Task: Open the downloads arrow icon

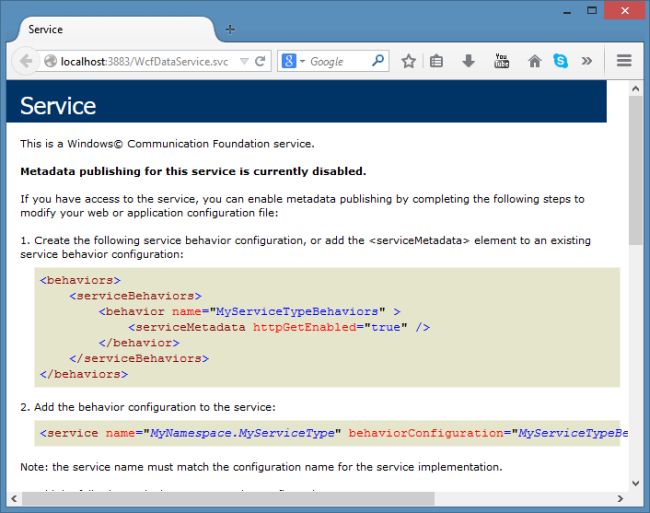Action: [467, 61]
